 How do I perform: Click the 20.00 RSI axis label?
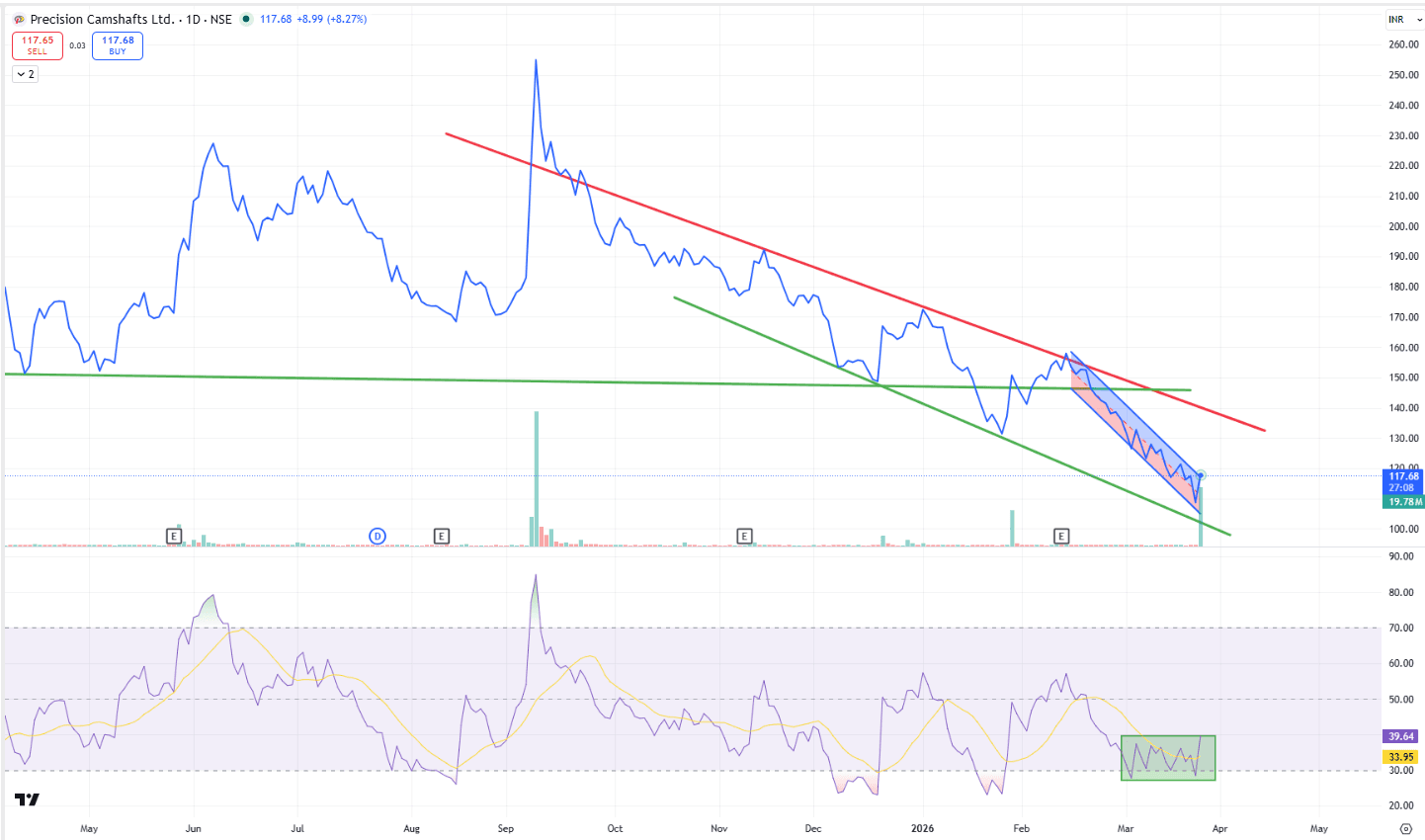point(1401,806)
